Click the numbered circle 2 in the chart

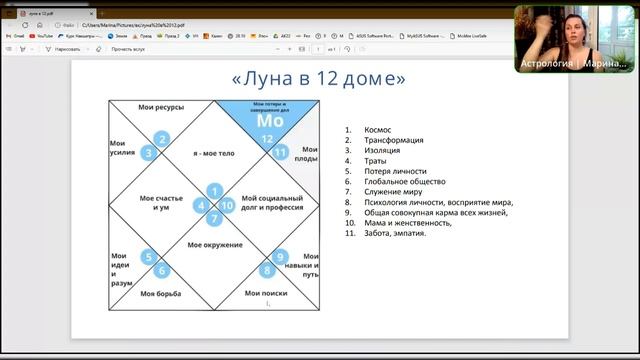click(162, 139)
